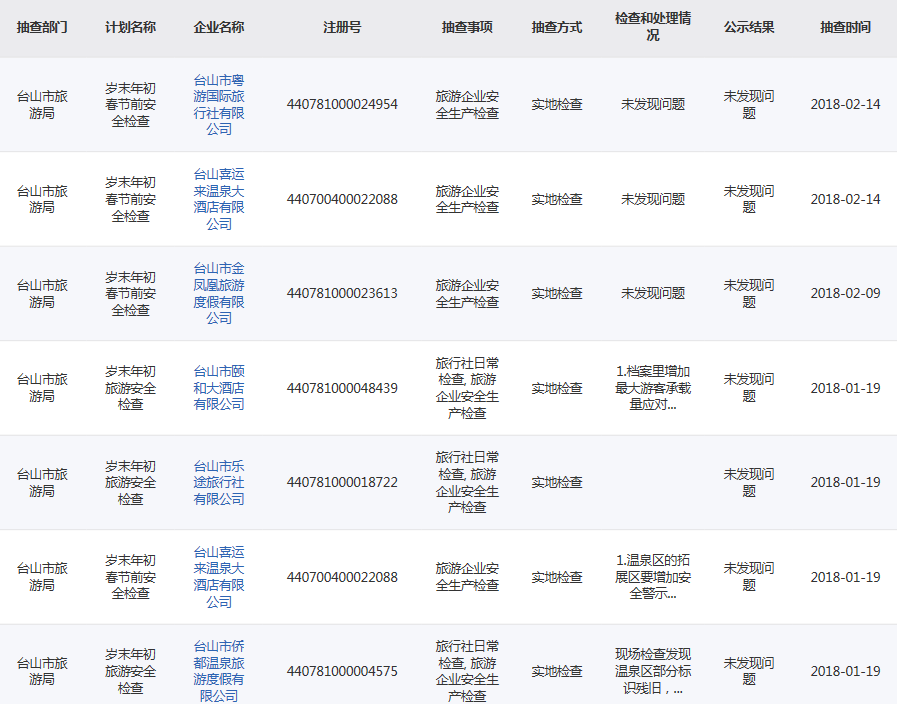
Task: Click the 注册号 column header
Action: tap(342, 27)
